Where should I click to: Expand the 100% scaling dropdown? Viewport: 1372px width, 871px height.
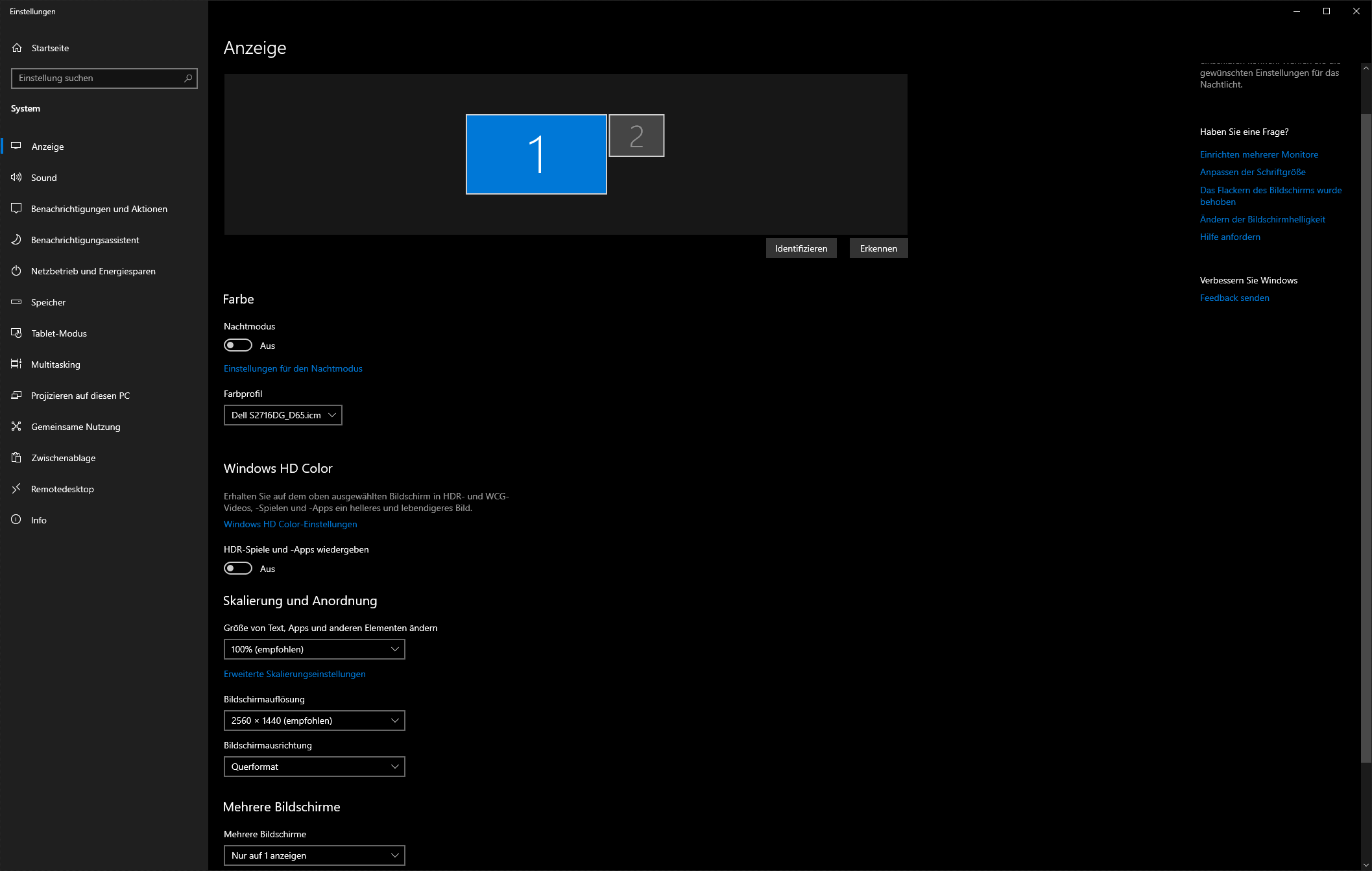click(x=314, y=649)
